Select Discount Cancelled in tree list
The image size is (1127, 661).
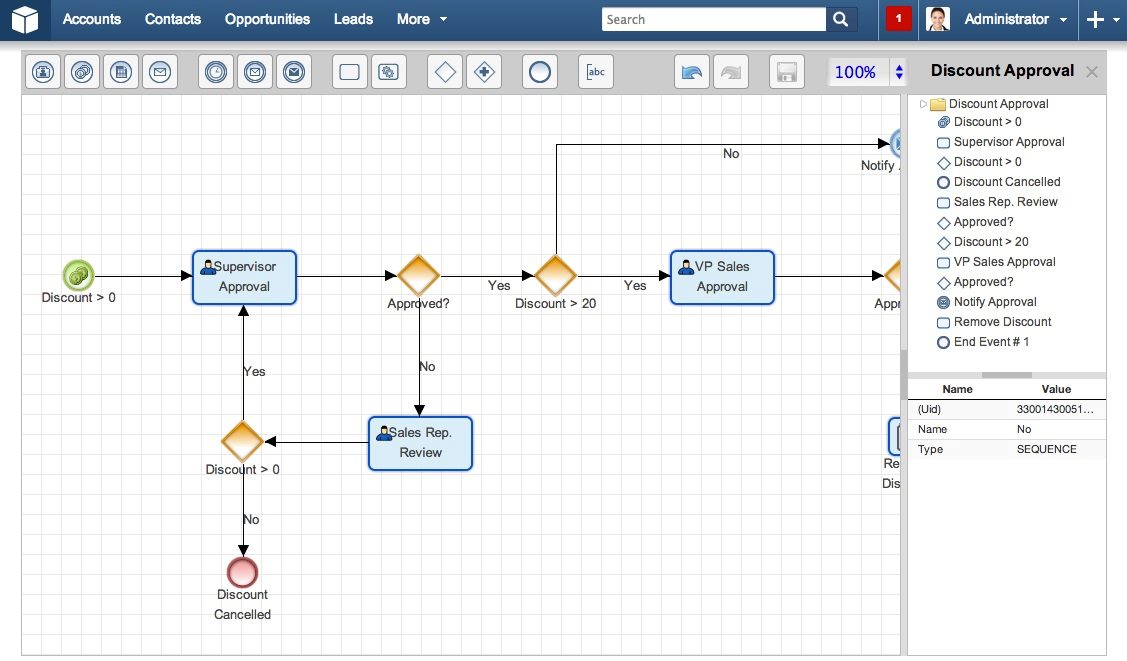[x=1006, y=182]
